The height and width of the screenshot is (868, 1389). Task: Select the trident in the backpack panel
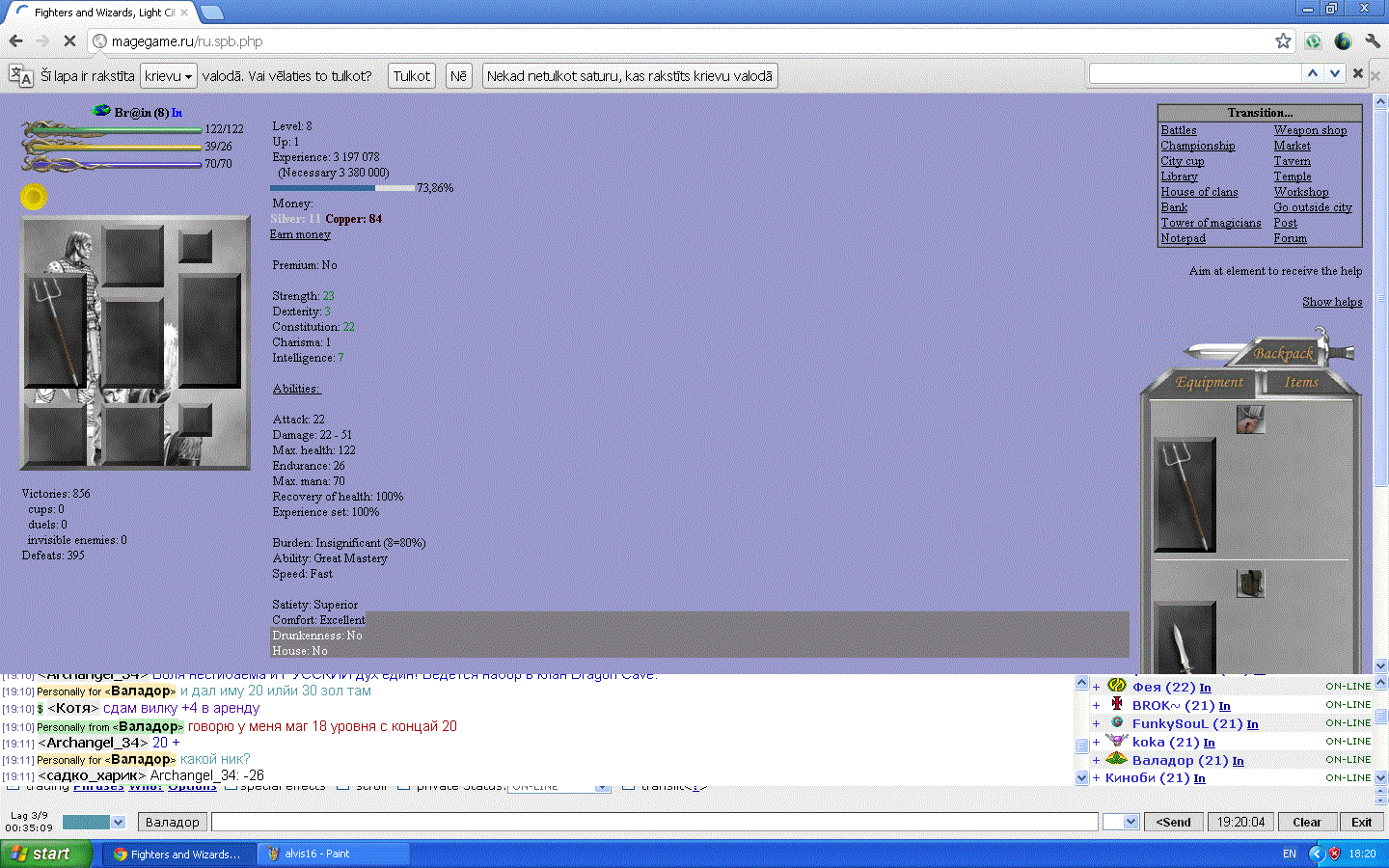pos(1185,496)
